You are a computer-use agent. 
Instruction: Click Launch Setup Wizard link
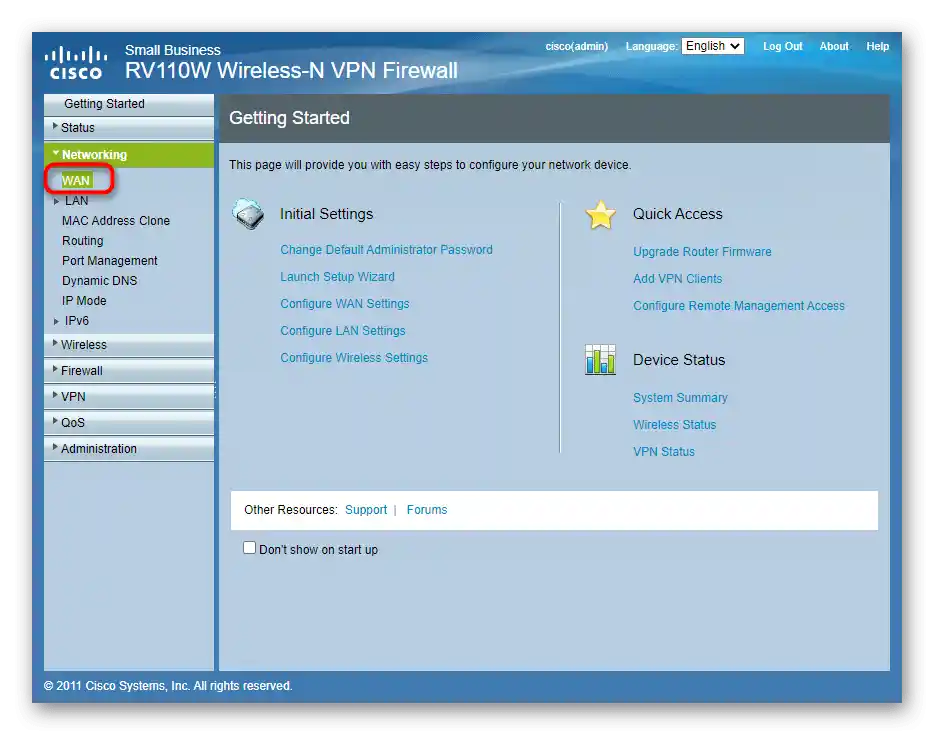(338, 277)
